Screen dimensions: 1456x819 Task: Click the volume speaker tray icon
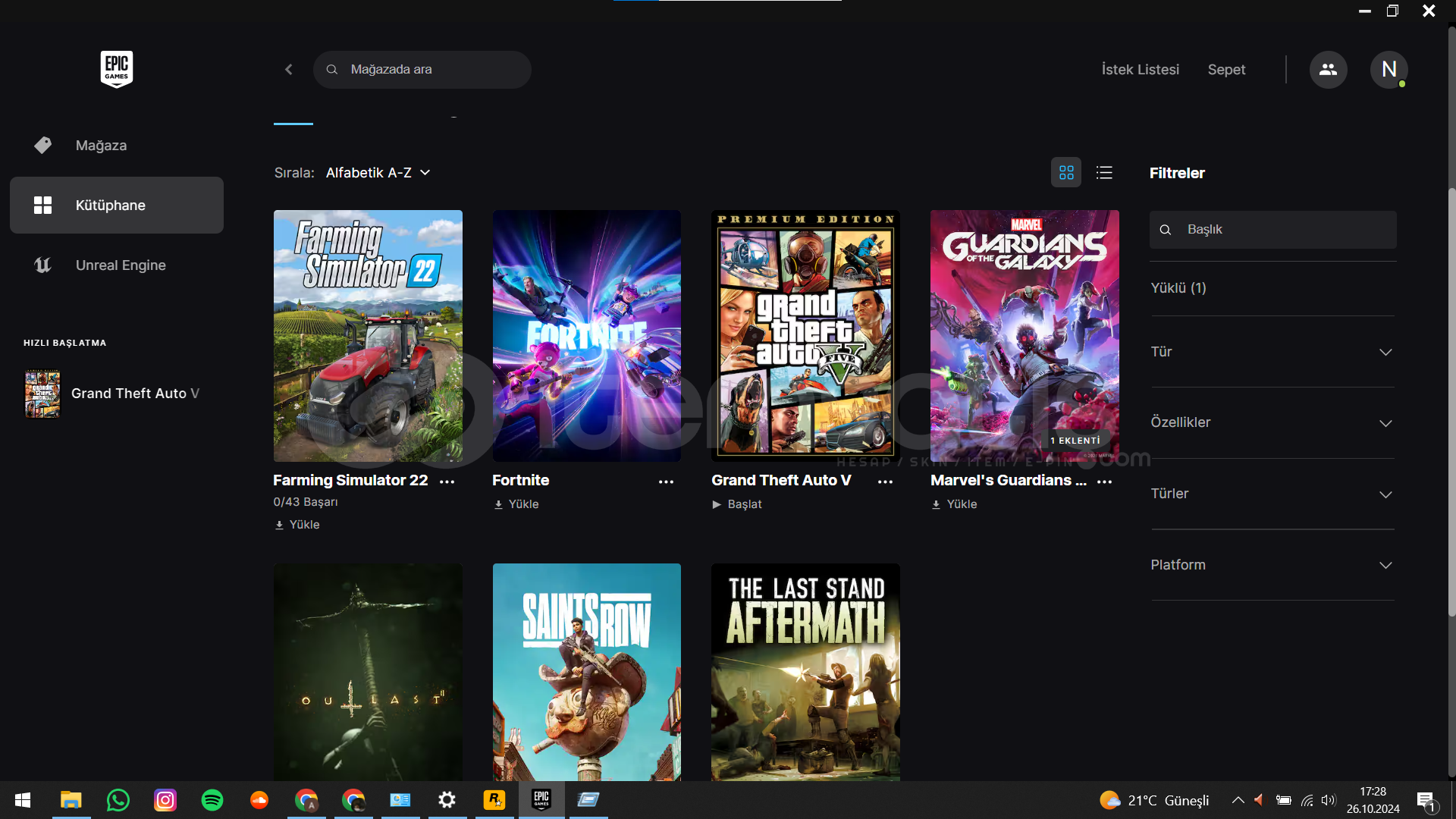pyautogui.click(x=1328, y=800)
